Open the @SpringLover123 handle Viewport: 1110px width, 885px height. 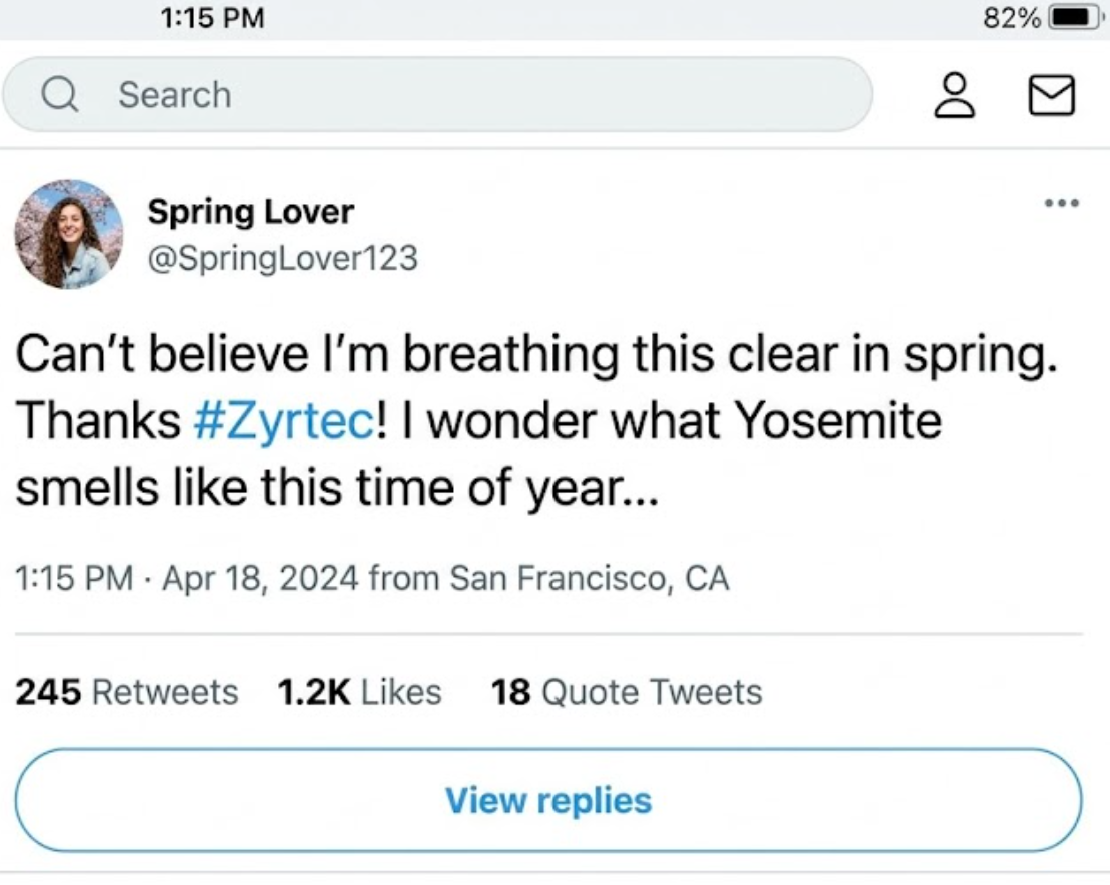(282, 258)
